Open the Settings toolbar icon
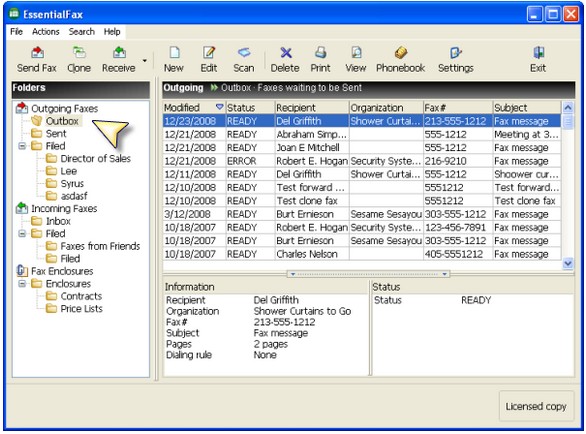586x434 pixels. pos(456,60)
